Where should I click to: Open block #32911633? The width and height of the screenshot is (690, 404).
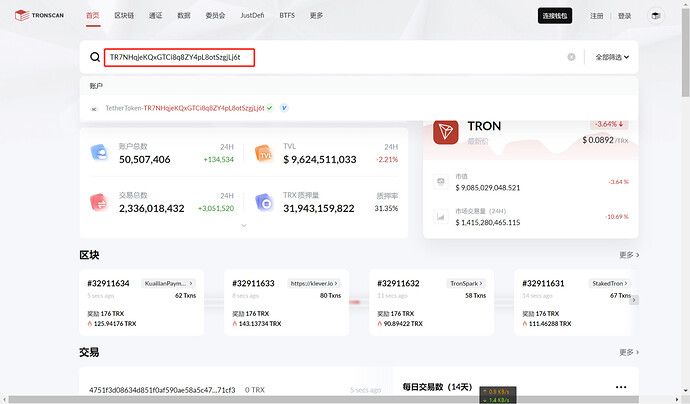pyautogui.click(x=253, y=283)
